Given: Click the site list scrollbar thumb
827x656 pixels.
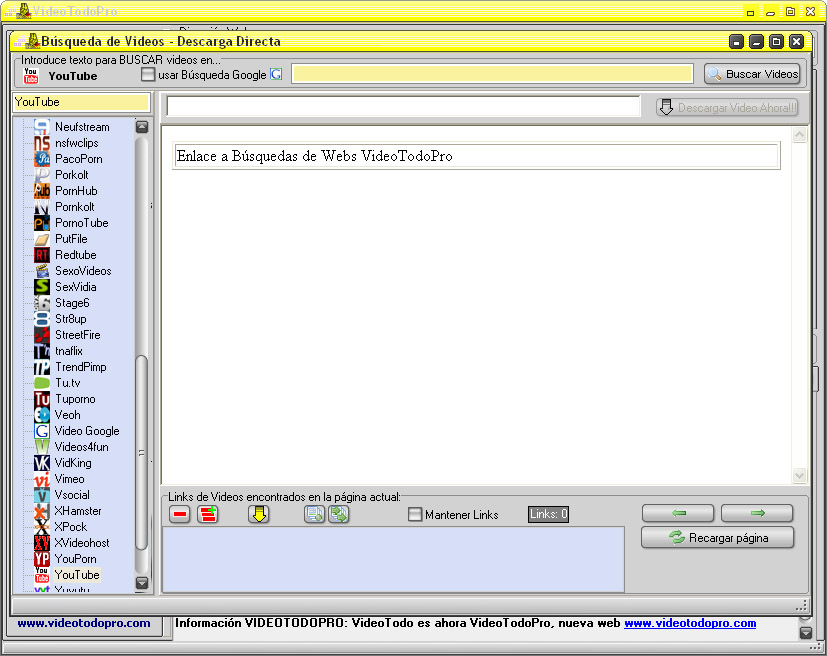Looking at the screenshot, I should click(x=141, y=454).
